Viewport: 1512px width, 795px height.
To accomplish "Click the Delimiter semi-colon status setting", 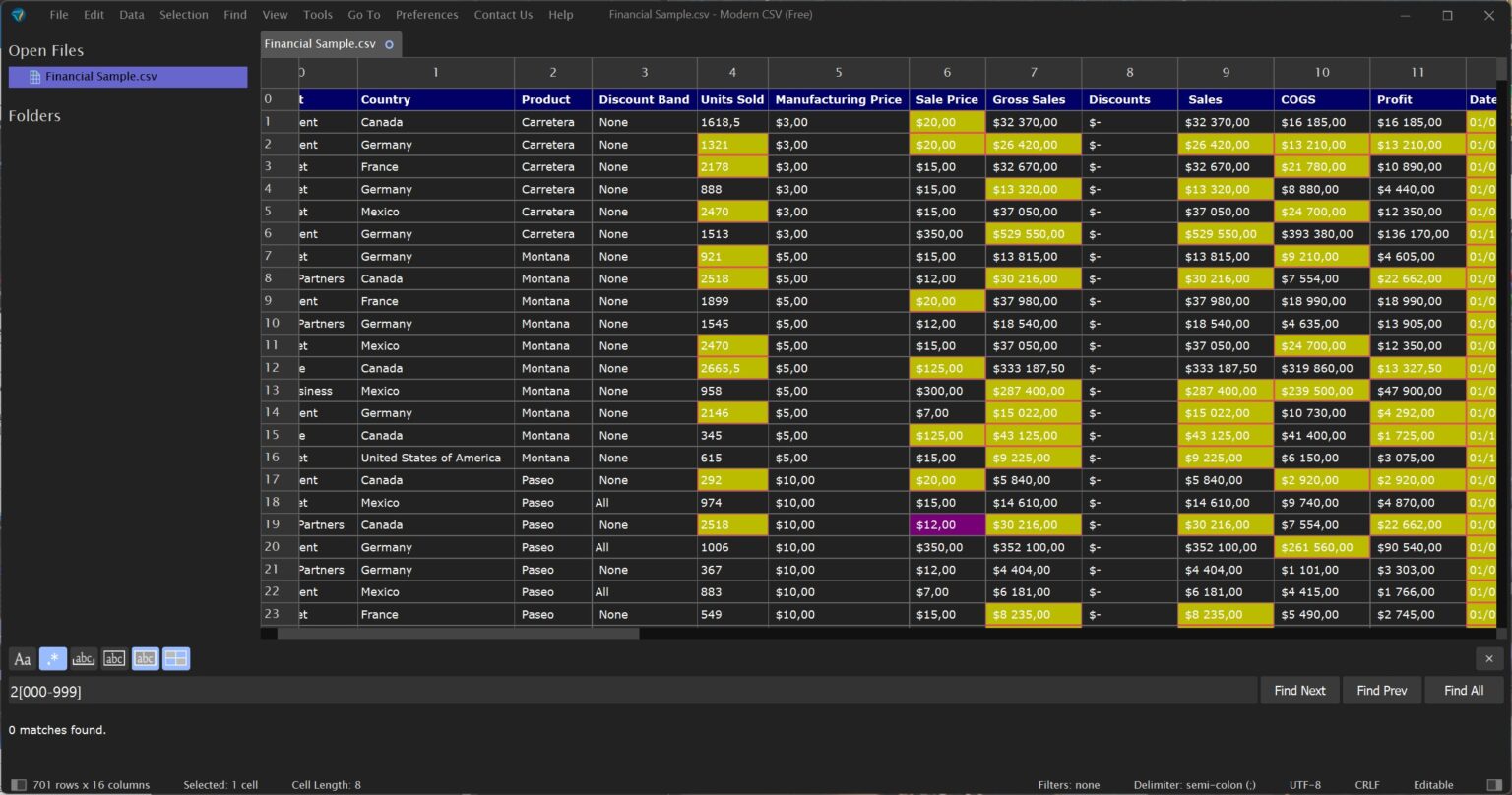I will 1194,785.
